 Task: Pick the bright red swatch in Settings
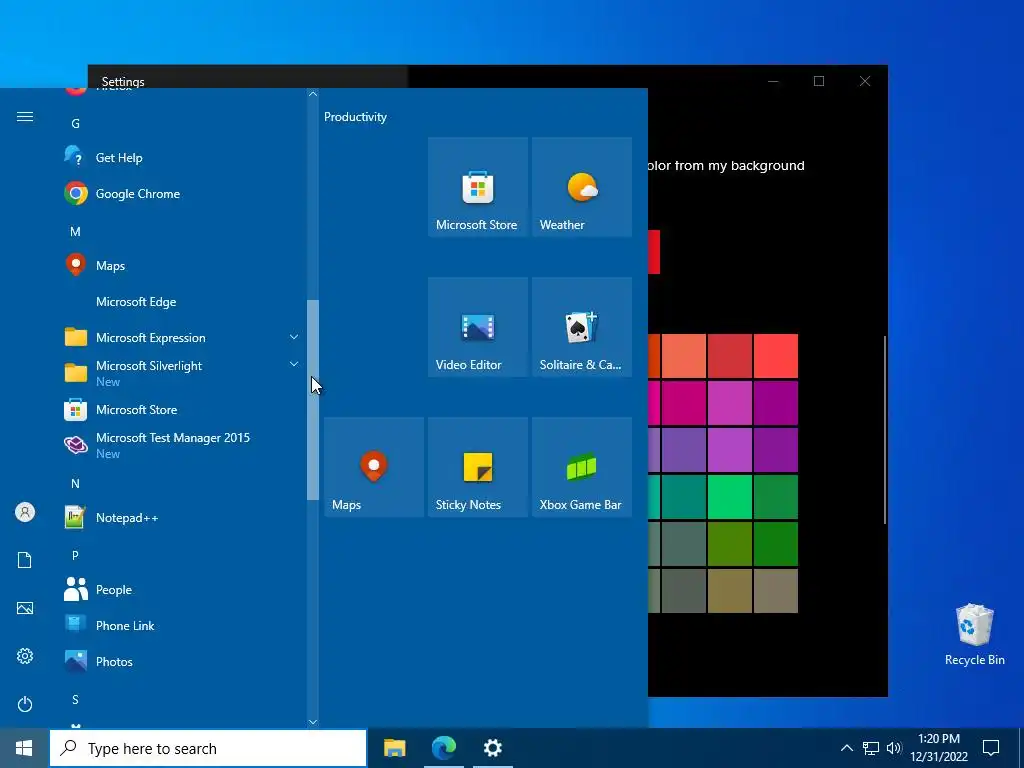[x=776, y=356]
